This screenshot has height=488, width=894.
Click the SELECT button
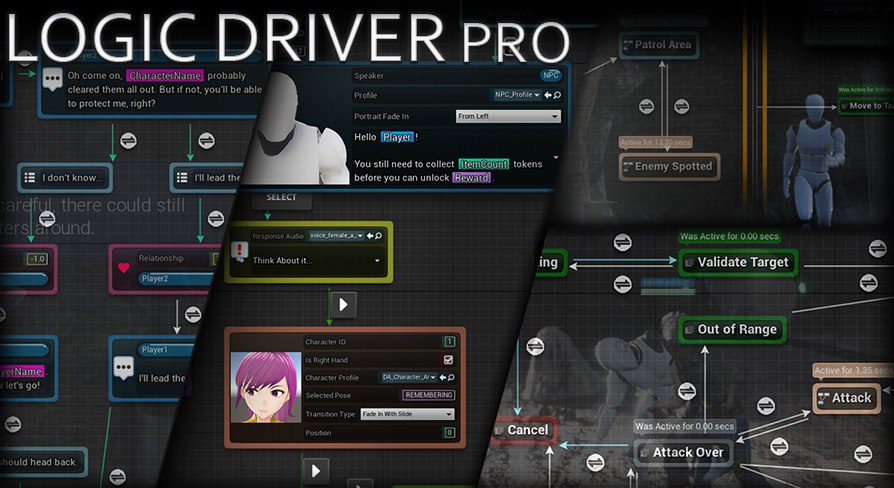(282, 197)
